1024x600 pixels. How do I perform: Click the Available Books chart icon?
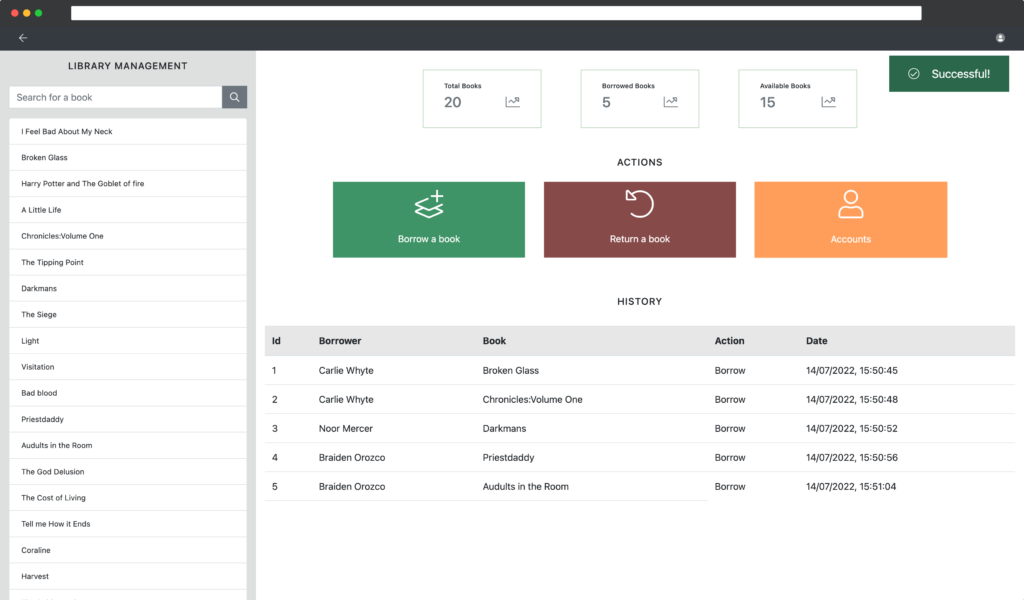[x=828, y=102]
